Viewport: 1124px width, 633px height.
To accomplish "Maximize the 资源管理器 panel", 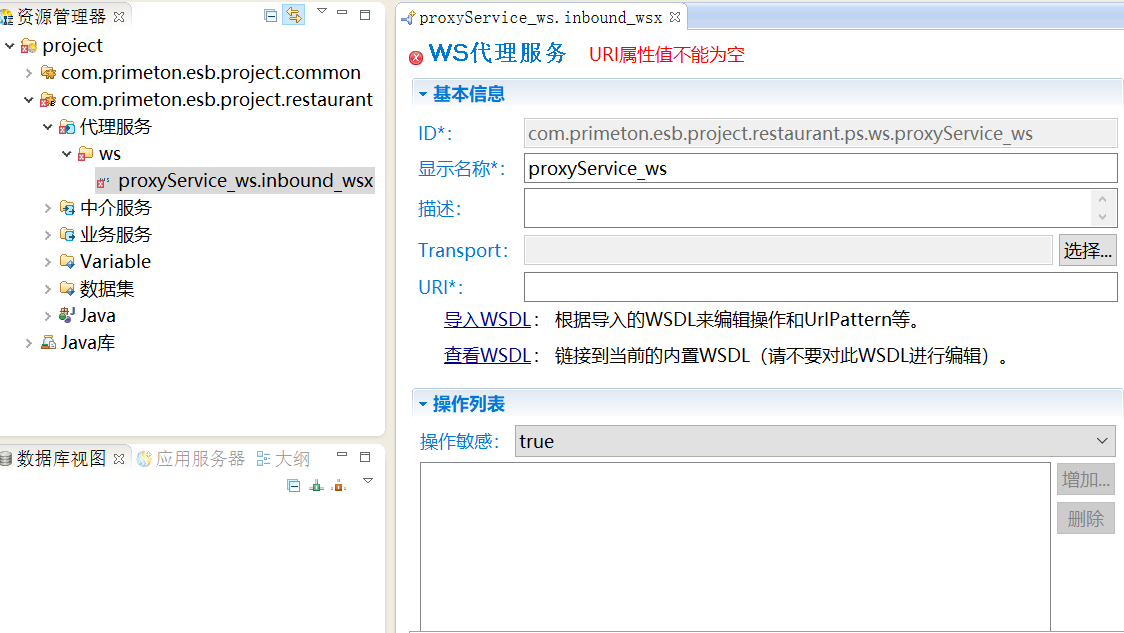I will (365, 14).
